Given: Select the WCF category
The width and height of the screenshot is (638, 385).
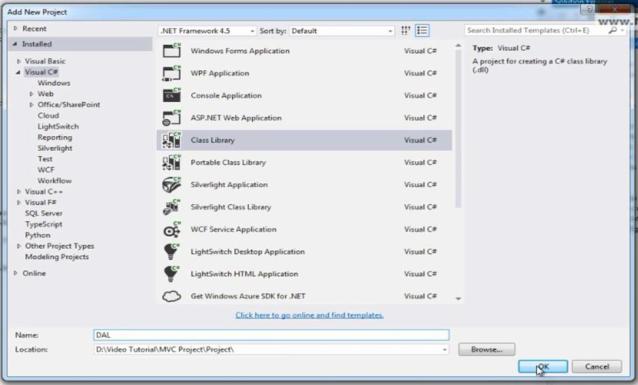Looking at the screenshot, I should 46,170.
